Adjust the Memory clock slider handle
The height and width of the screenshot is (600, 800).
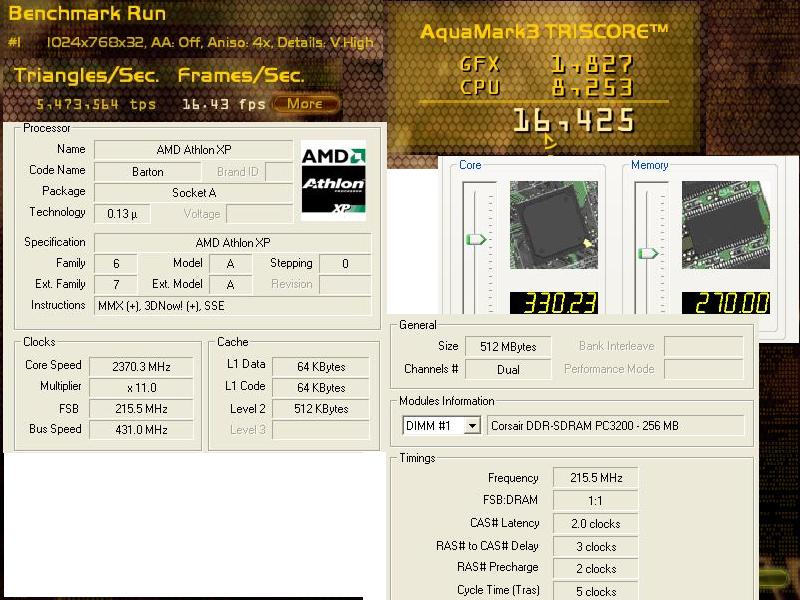648,253
